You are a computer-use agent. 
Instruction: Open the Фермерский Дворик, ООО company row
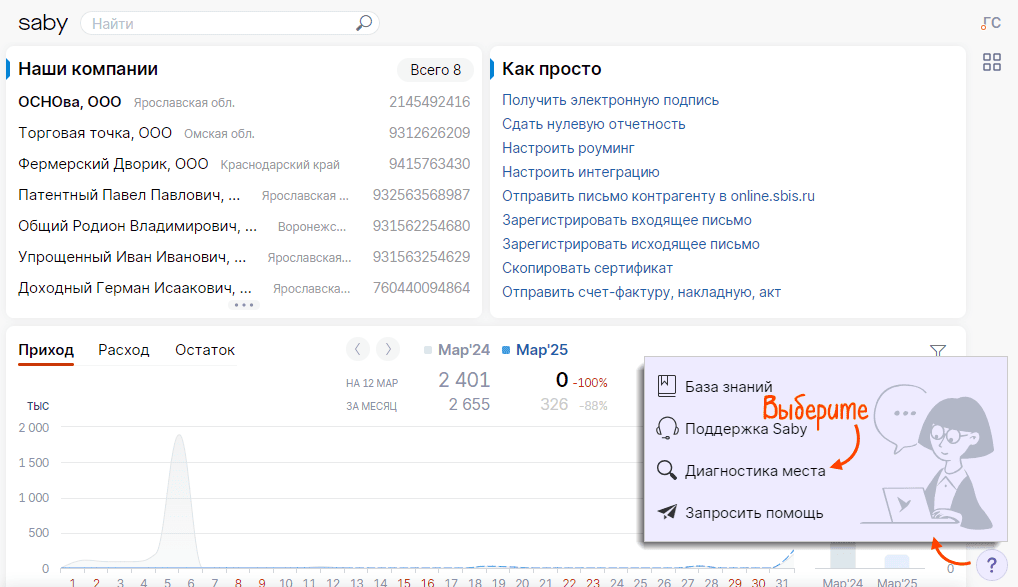pos(113,164)
